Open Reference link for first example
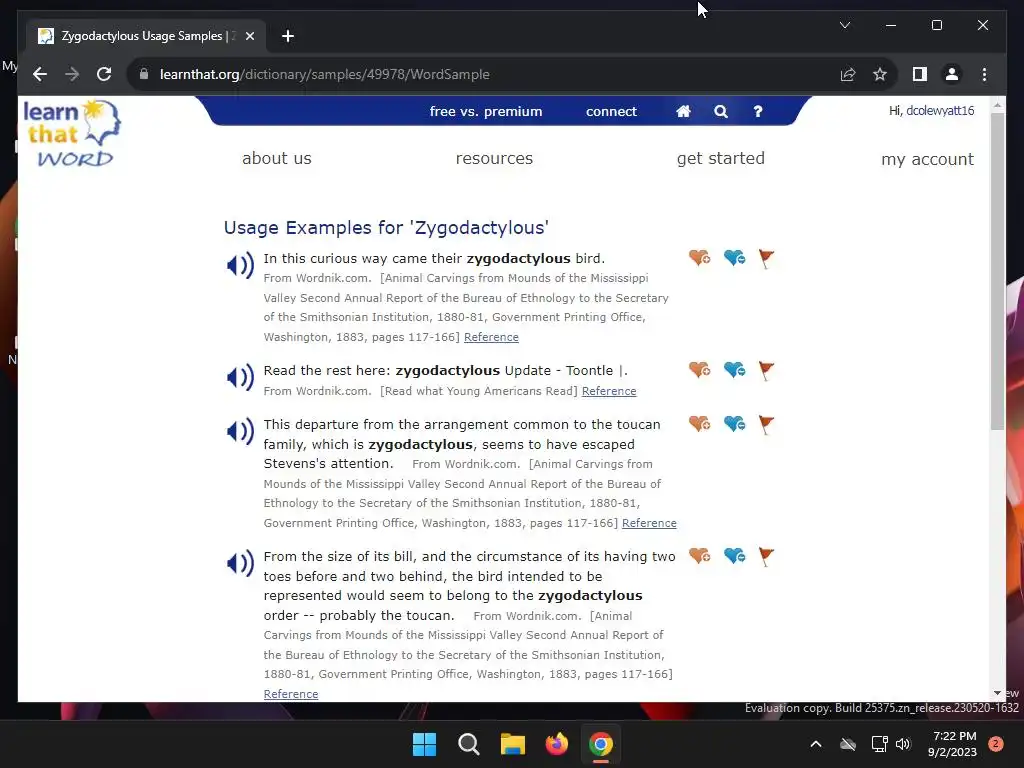1024x768 pixels. pyautogui.click(x=491, y=337)
